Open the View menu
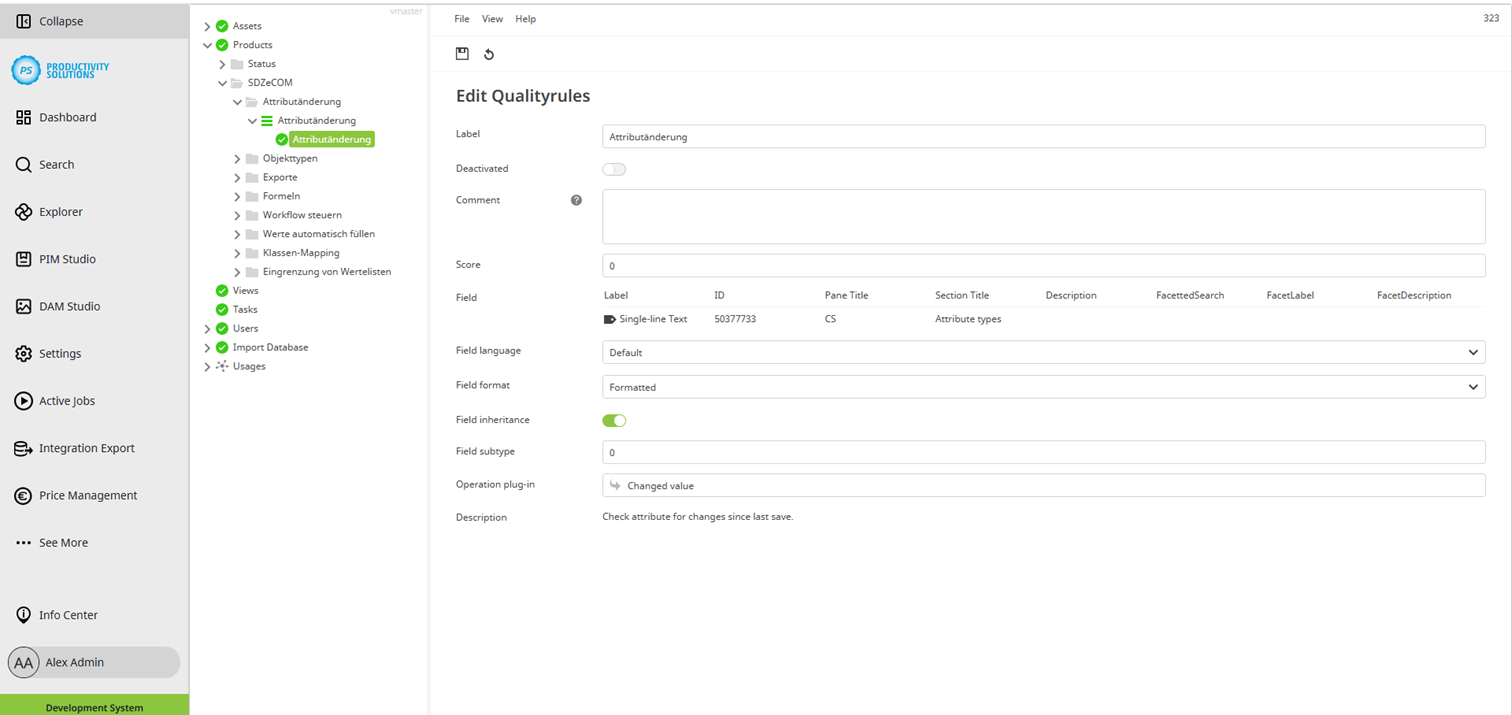The width and height of the screenshot is (1512, 715). [x=492, y=18]
